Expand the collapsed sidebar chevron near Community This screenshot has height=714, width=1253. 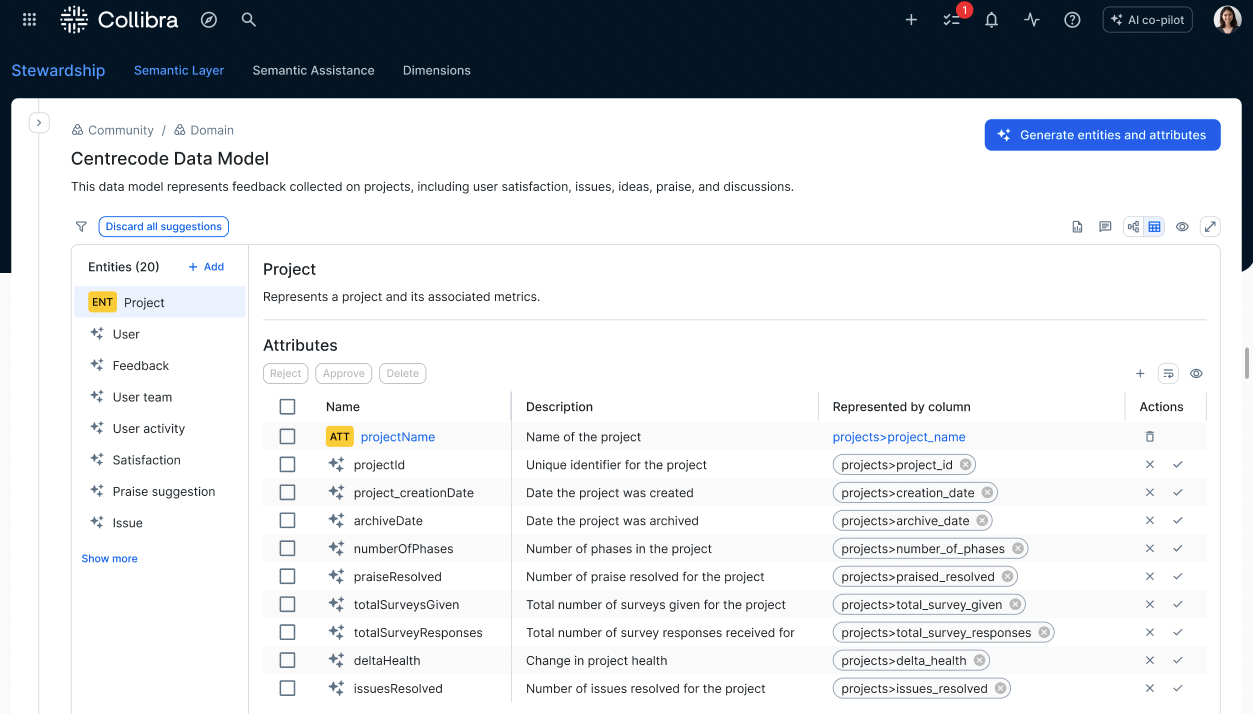pyautogui.click(x=39, y=122)
